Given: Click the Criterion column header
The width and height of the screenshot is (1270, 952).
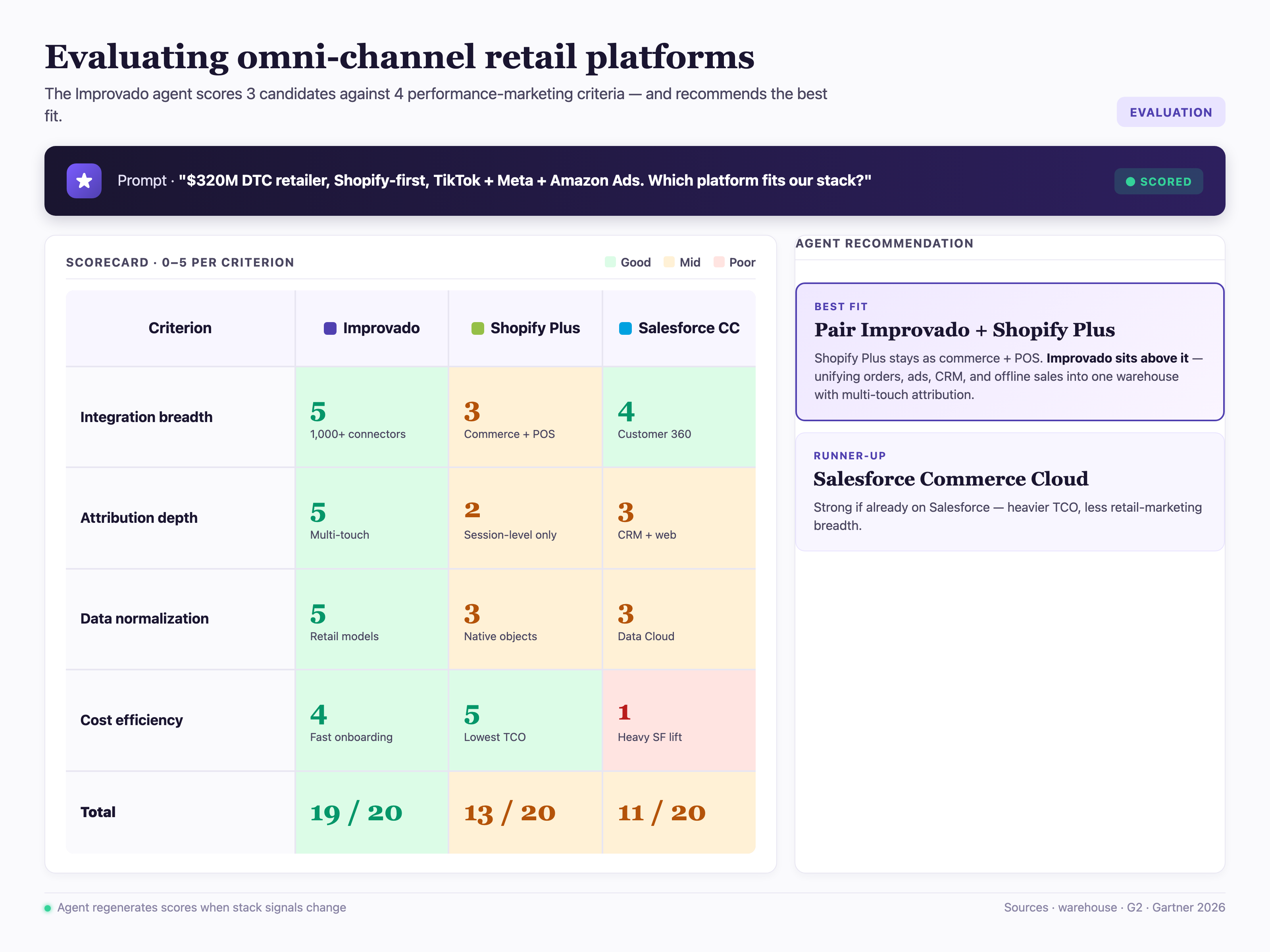Looking at the screenshot, I should coord(180,328).
